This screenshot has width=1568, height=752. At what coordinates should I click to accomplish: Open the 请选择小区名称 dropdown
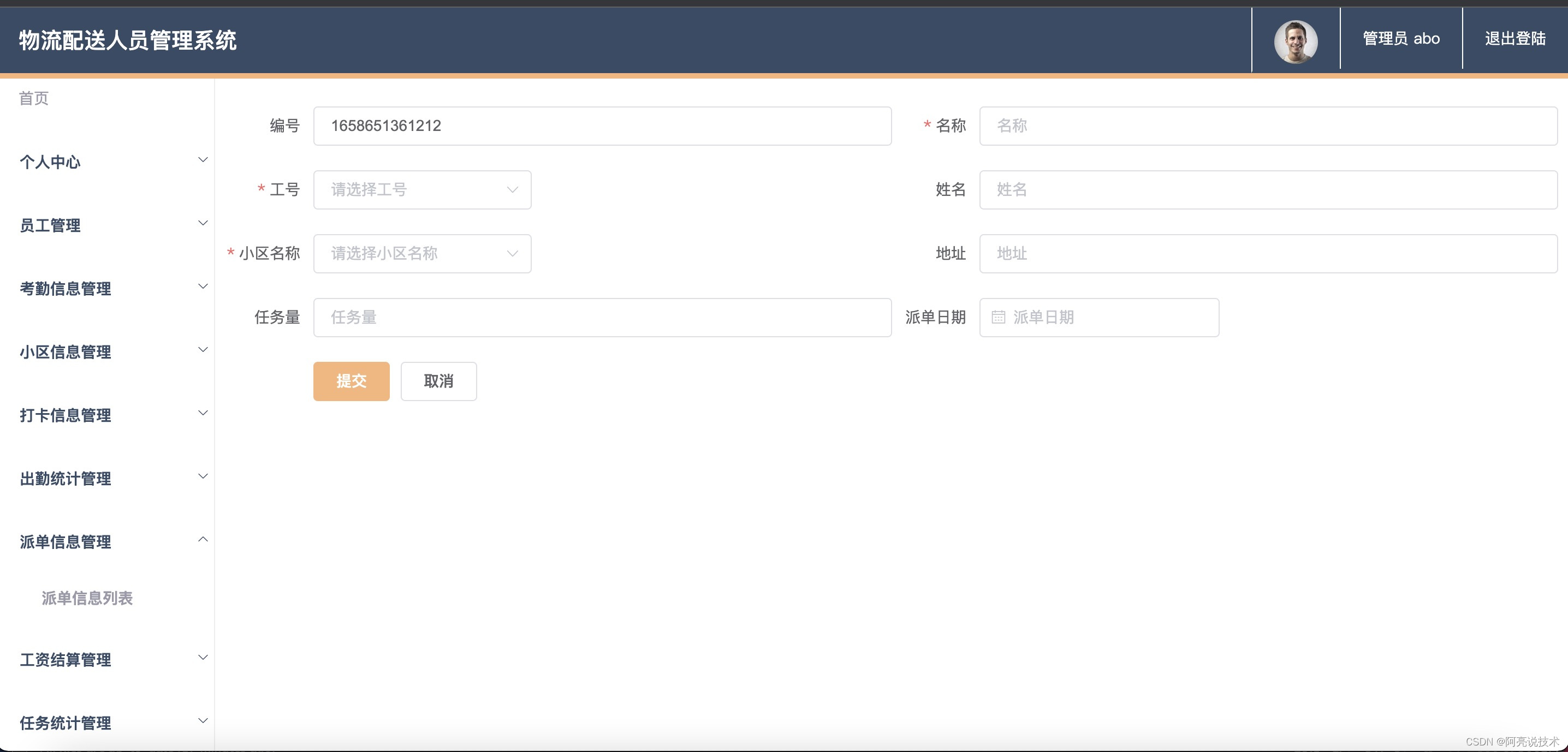423,254
